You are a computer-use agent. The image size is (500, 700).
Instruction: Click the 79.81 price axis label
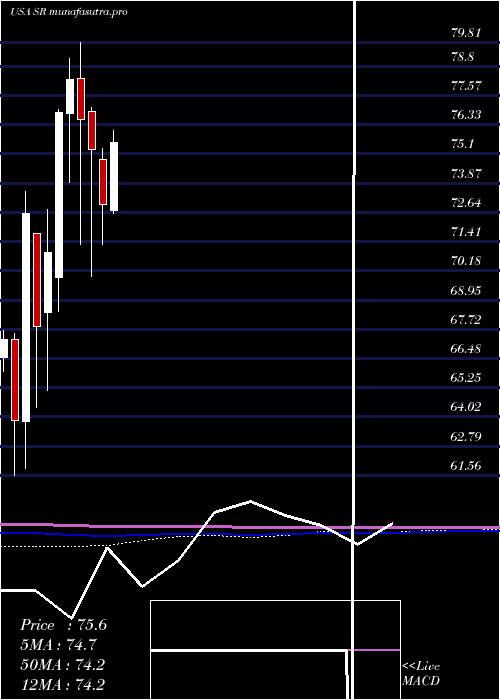coord(466,33)
